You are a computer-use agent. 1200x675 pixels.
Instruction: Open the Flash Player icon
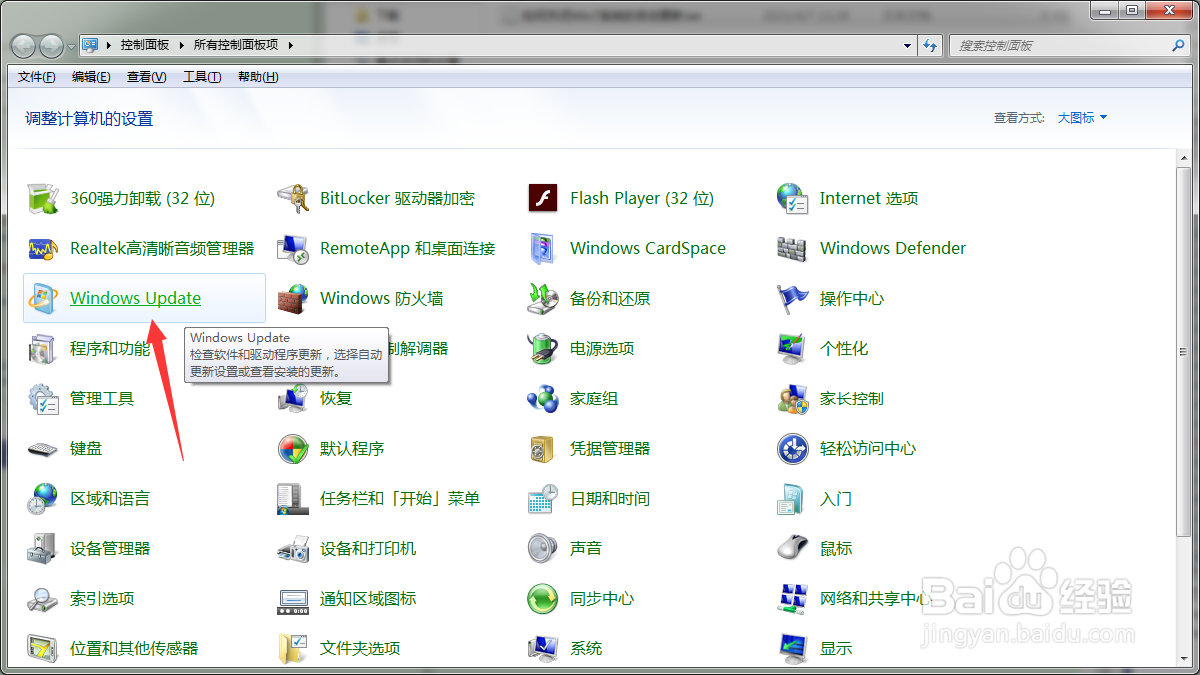tap(543, 198)
